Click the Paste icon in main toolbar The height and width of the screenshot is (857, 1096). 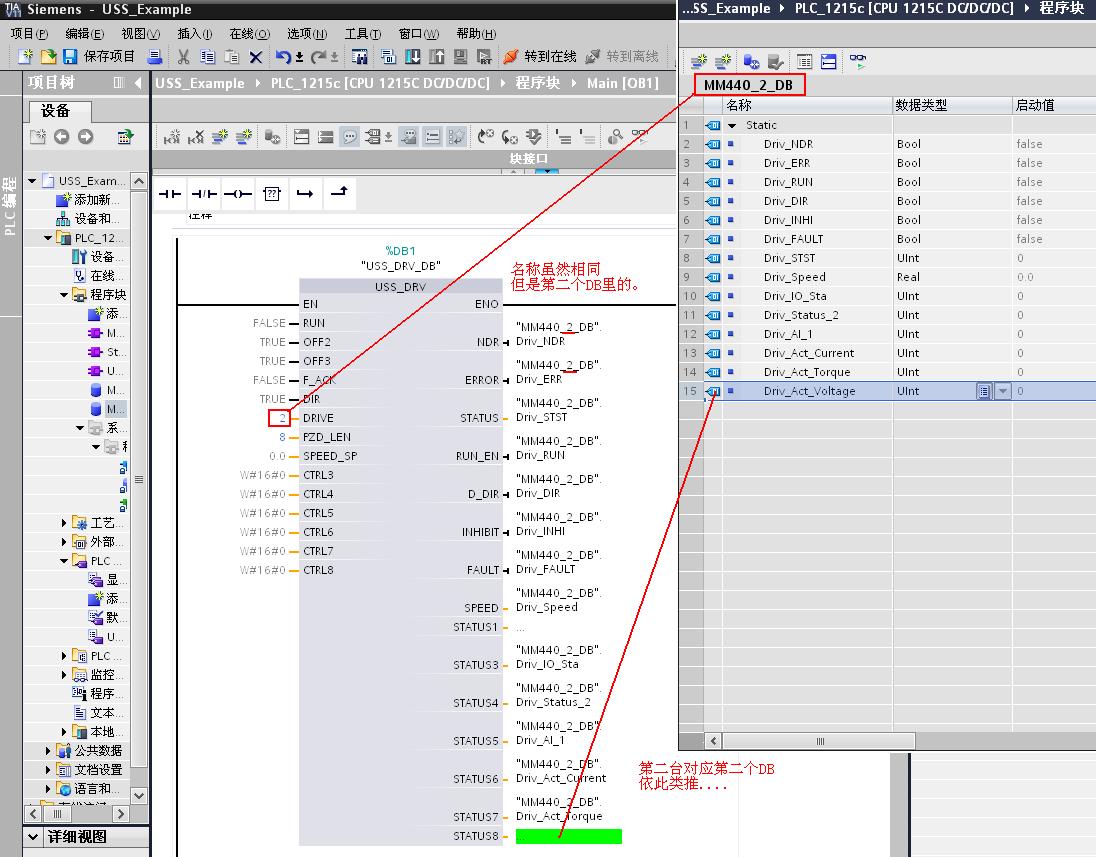[x=231, y=57]
